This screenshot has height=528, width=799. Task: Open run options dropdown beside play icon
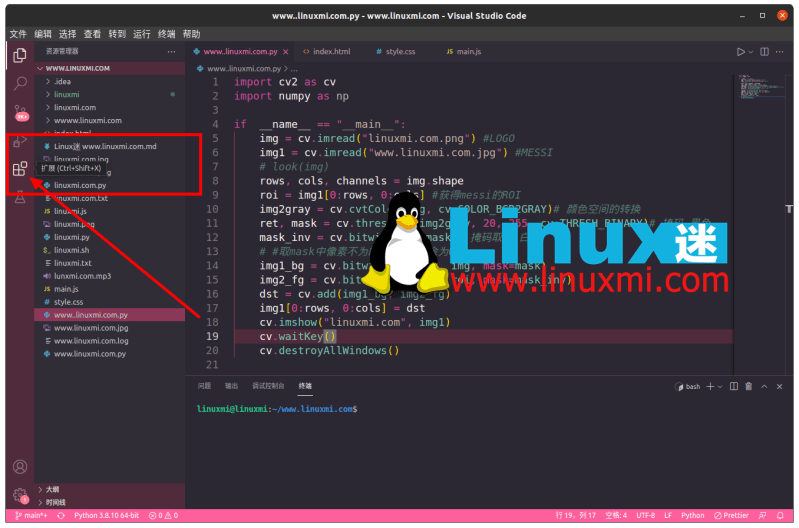[x=751, y=52]
